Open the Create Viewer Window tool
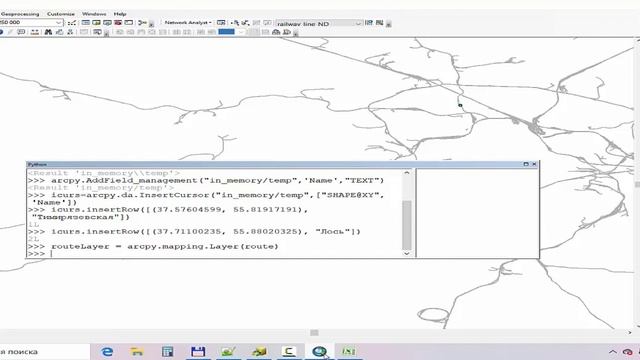Screen dimensions: 640x360 click(x=97, y=32)
